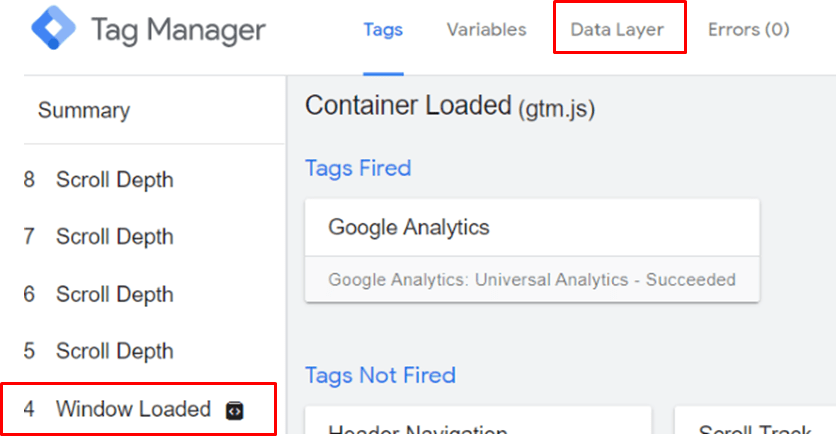Open the Scroll Track tag card

pyautogui.click(x=755, y=421)
